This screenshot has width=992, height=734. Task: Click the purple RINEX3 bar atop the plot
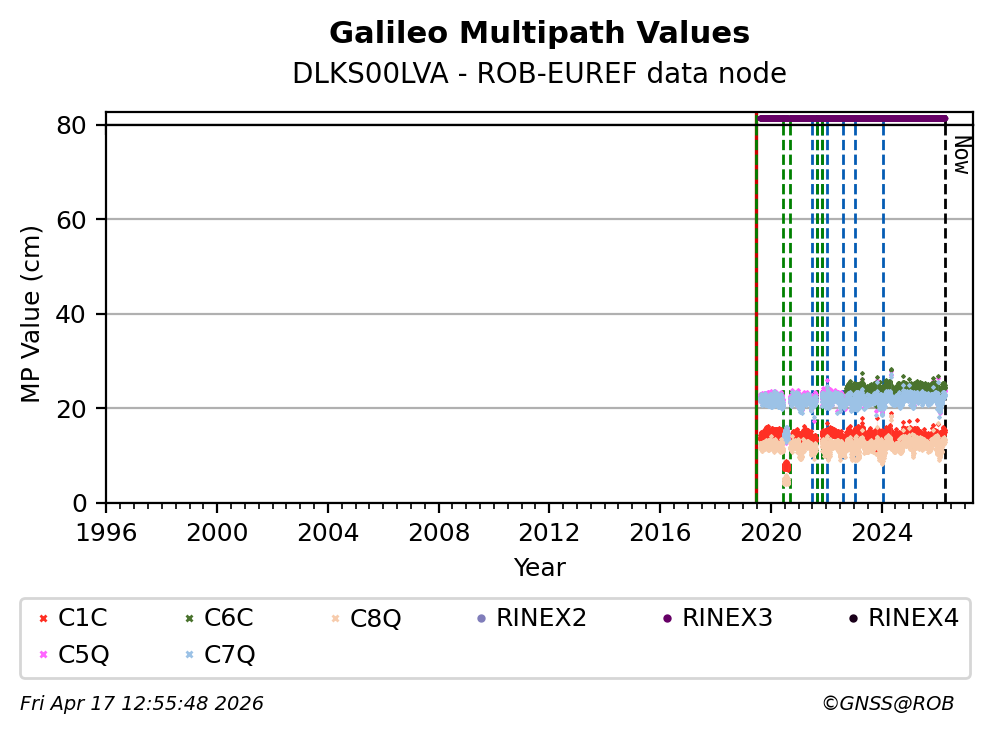(851, 118)
